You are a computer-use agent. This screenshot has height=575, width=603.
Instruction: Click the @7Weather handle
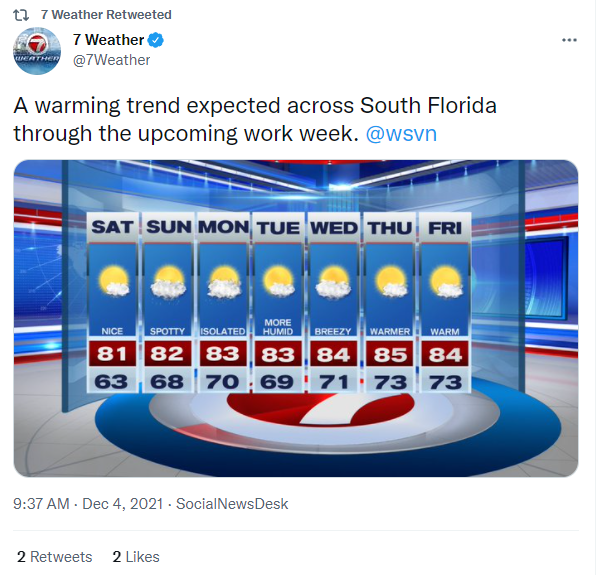point(111,60)
